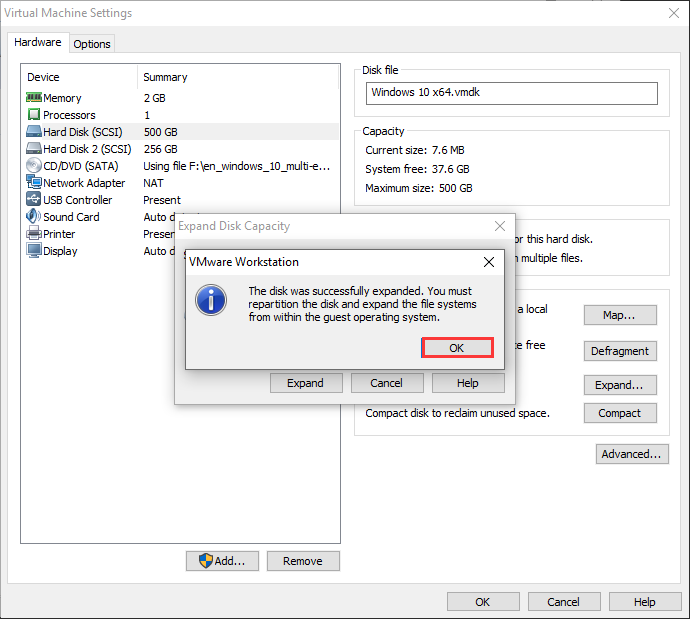This screenshot has width=690, height=619.
Task: Click the Network Adapter icon
Action: coord(34,182)
